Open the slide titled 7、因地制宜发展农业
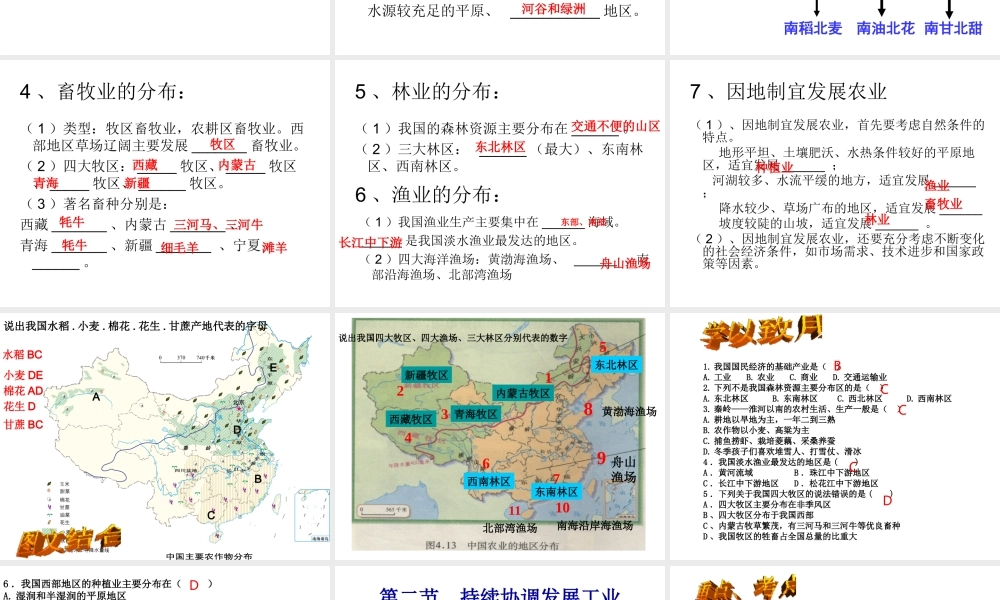Viewport: 1000px width, 600px height. click(x=835, y=183)
